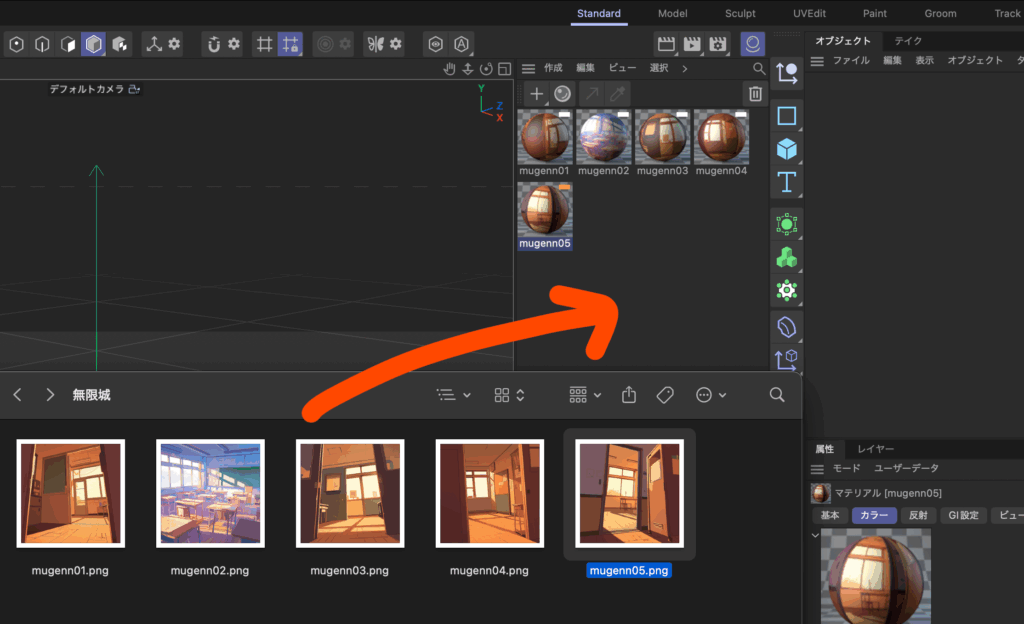The image size is (1024, 624).
Task: Click the trash icon in material manager
Action: [x=755, y=94]
